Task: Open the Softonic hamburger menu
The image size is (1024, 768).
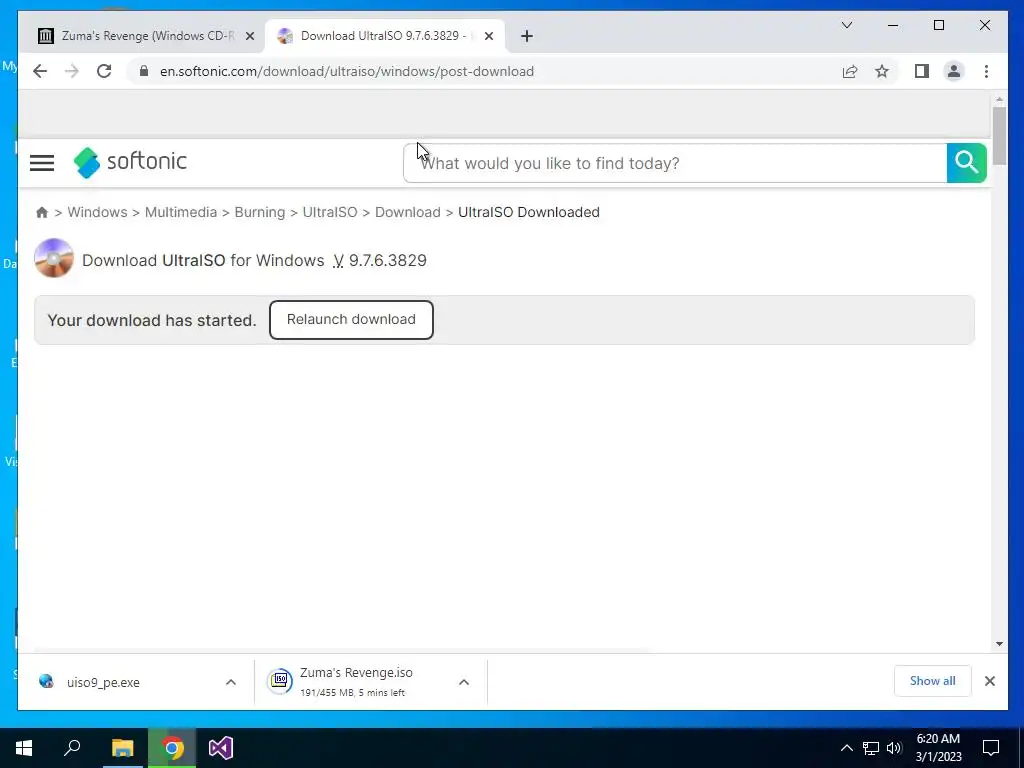Action: coord(42,163)
